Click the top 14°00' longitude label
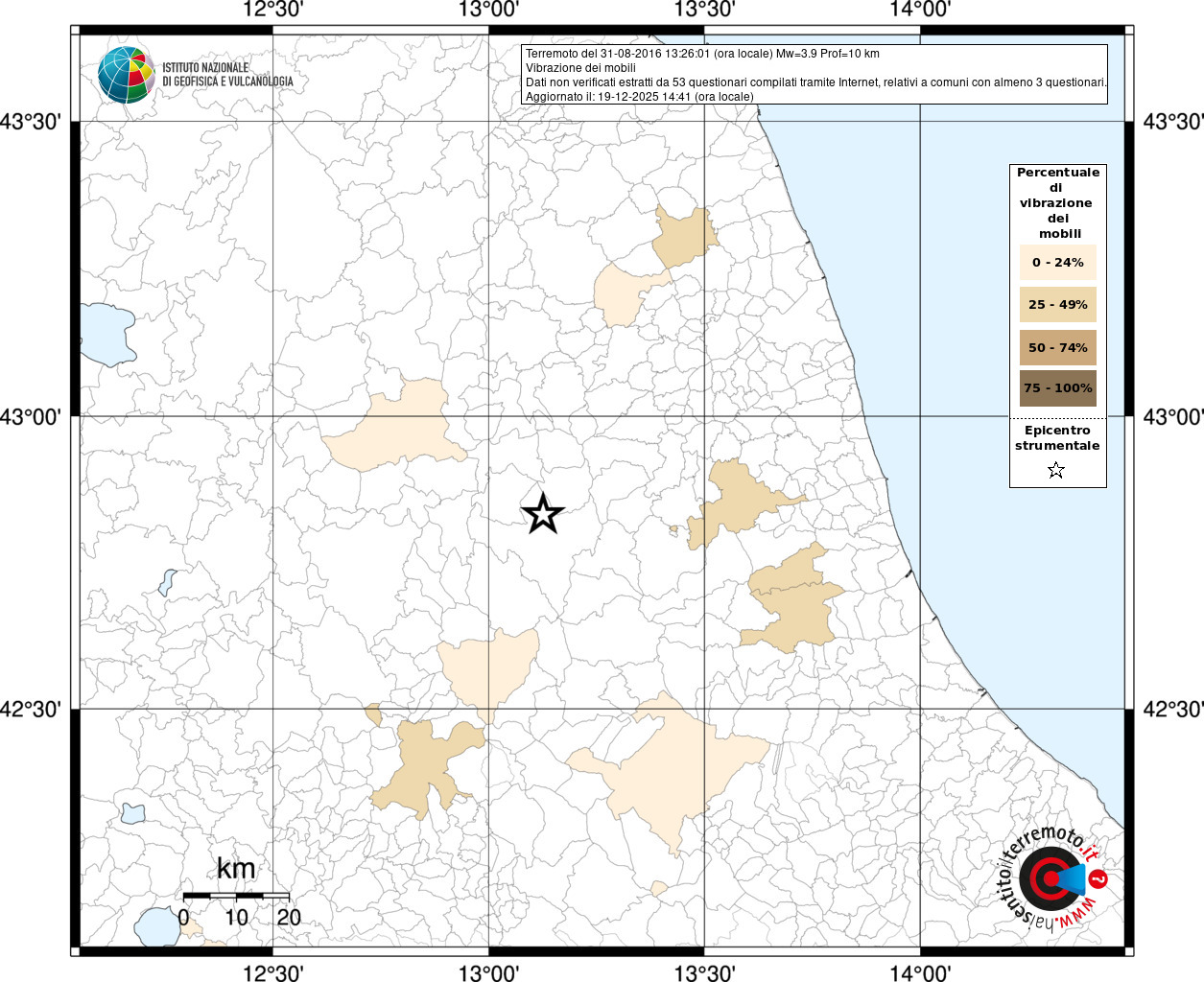This screenshot has width=1204, height=982. click(x=921, y=10)
